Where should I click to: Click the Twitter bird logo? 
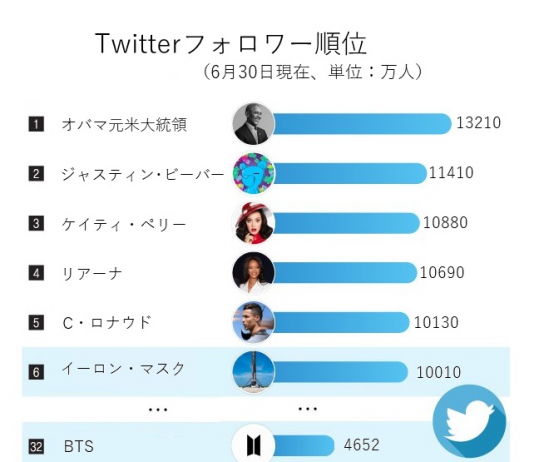pyautogui.click(x=470, y=421)
